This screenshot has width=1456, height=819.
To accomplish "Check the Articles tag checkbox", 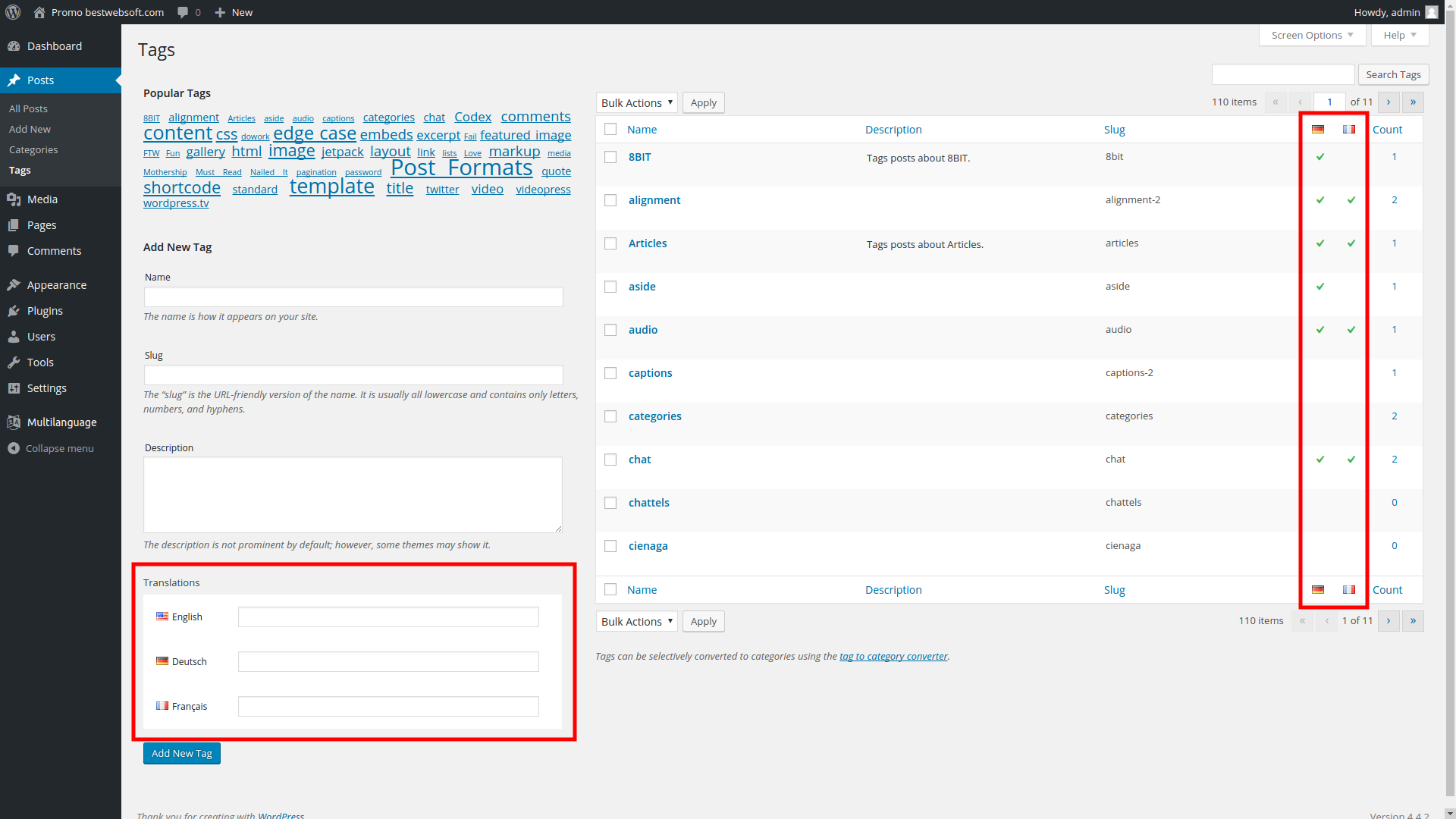I will pos(610,243).
